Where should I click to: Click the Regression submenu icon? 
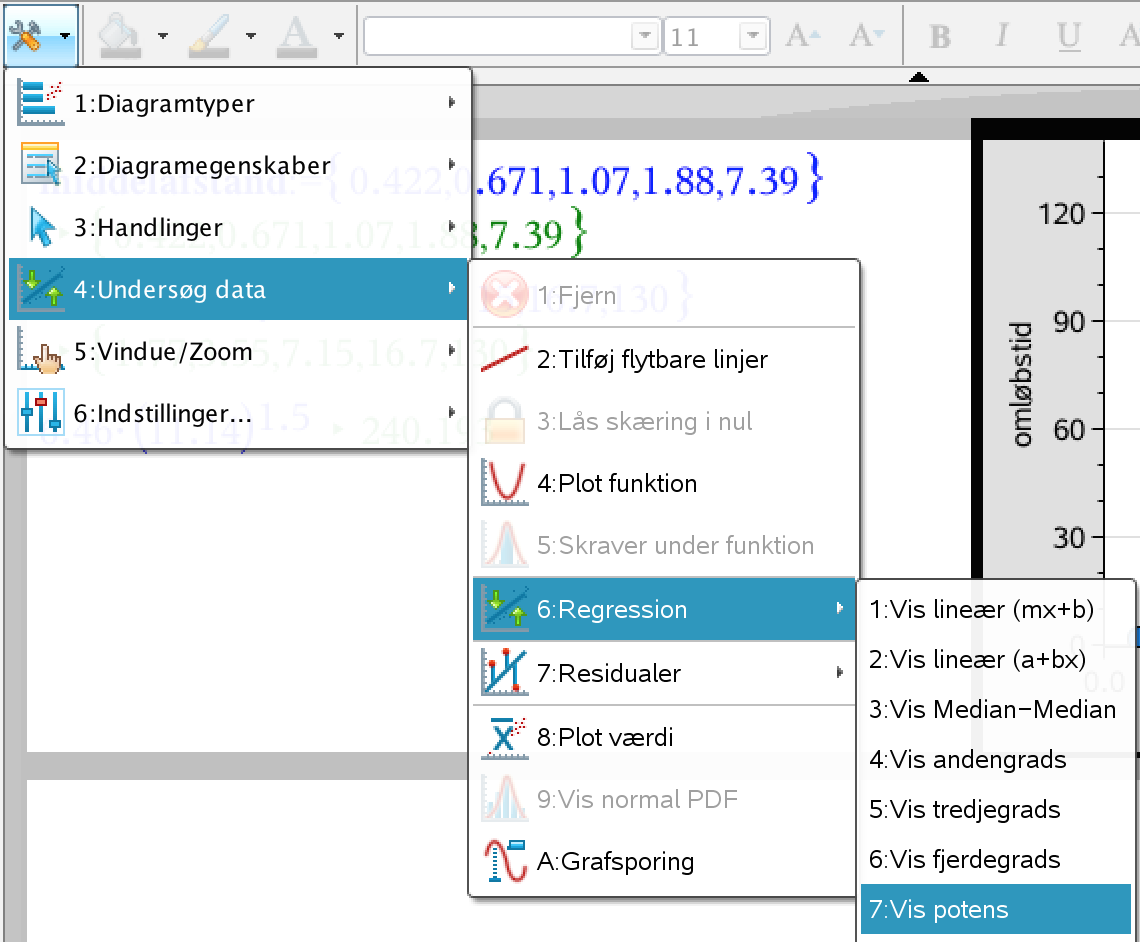(x=505, y=609)
